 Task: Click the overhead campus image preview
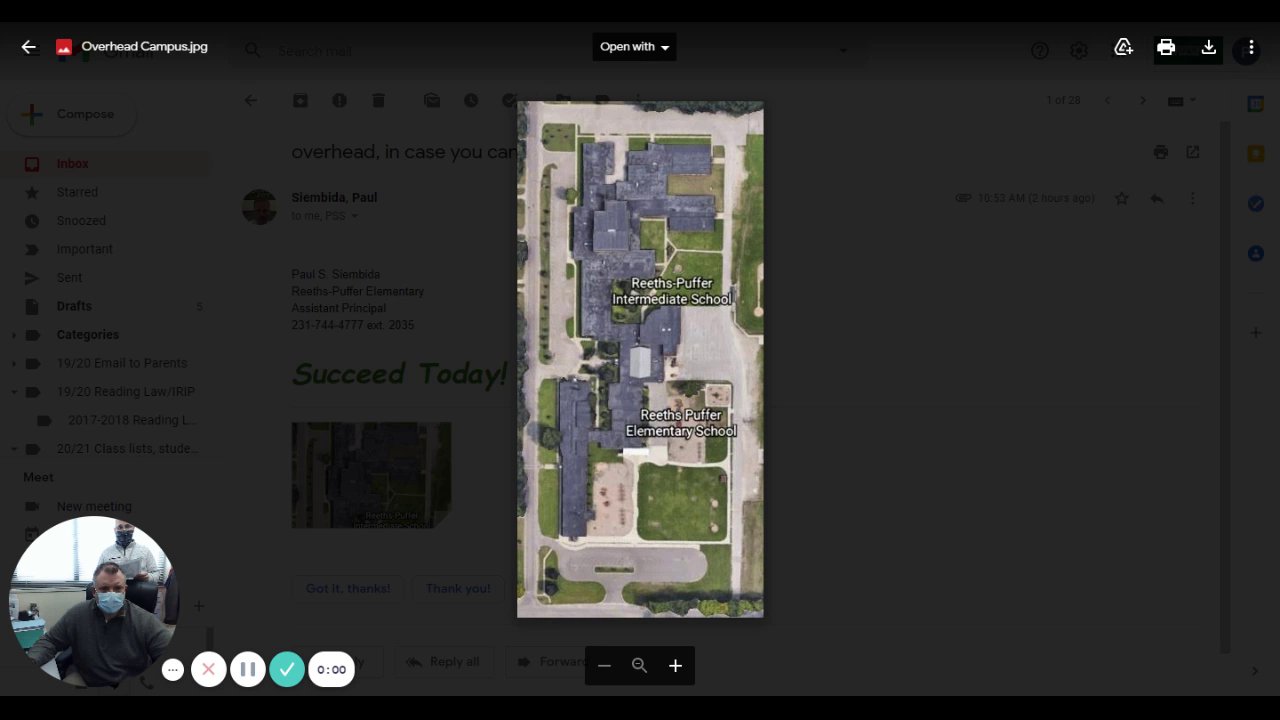(640, 359)
